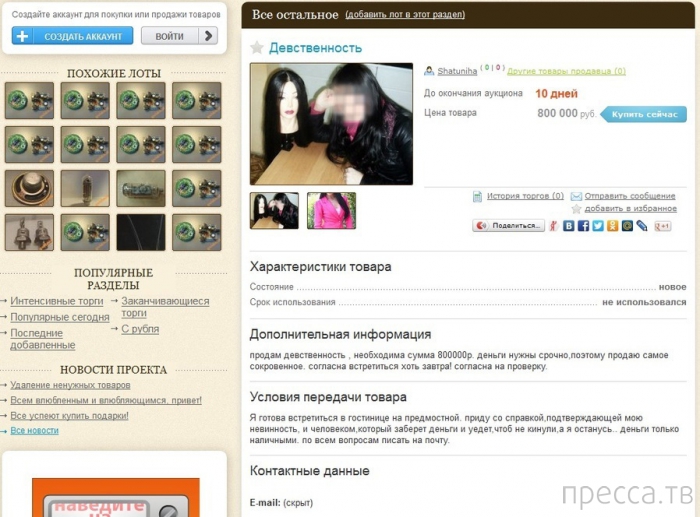Click the favorite star beside the lot title

tap(257, 48)
